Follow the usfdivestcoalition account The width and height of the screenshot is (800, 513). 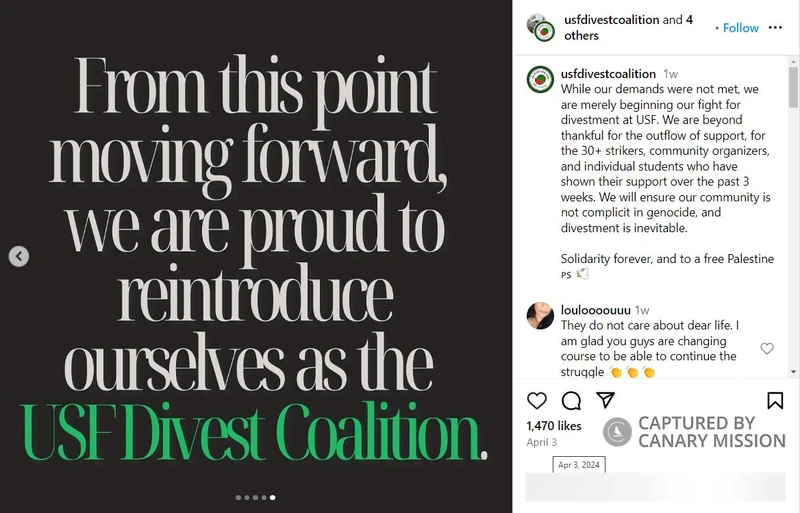pyautogui.click(x=741, y=28)
